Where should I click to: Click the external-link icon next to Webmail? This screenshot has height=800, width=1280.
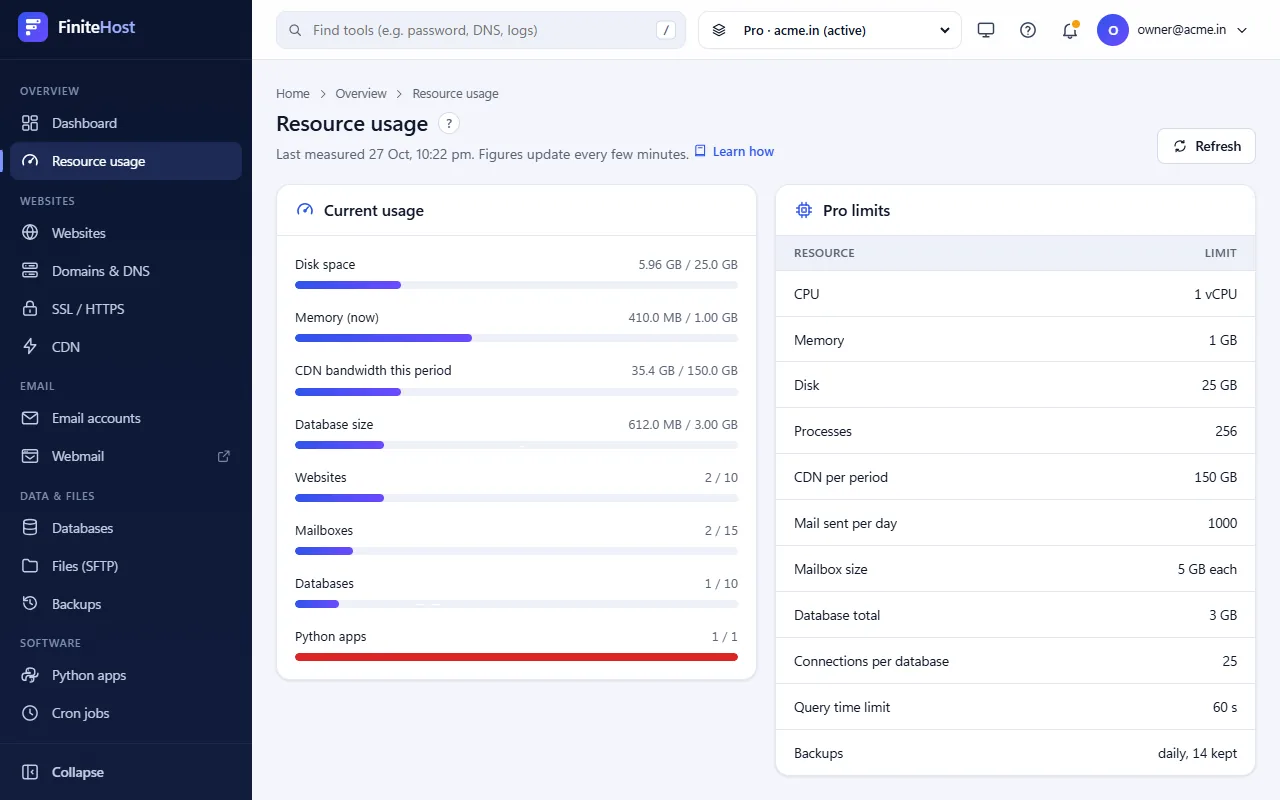pyautogui.click(x=224, y=456)
